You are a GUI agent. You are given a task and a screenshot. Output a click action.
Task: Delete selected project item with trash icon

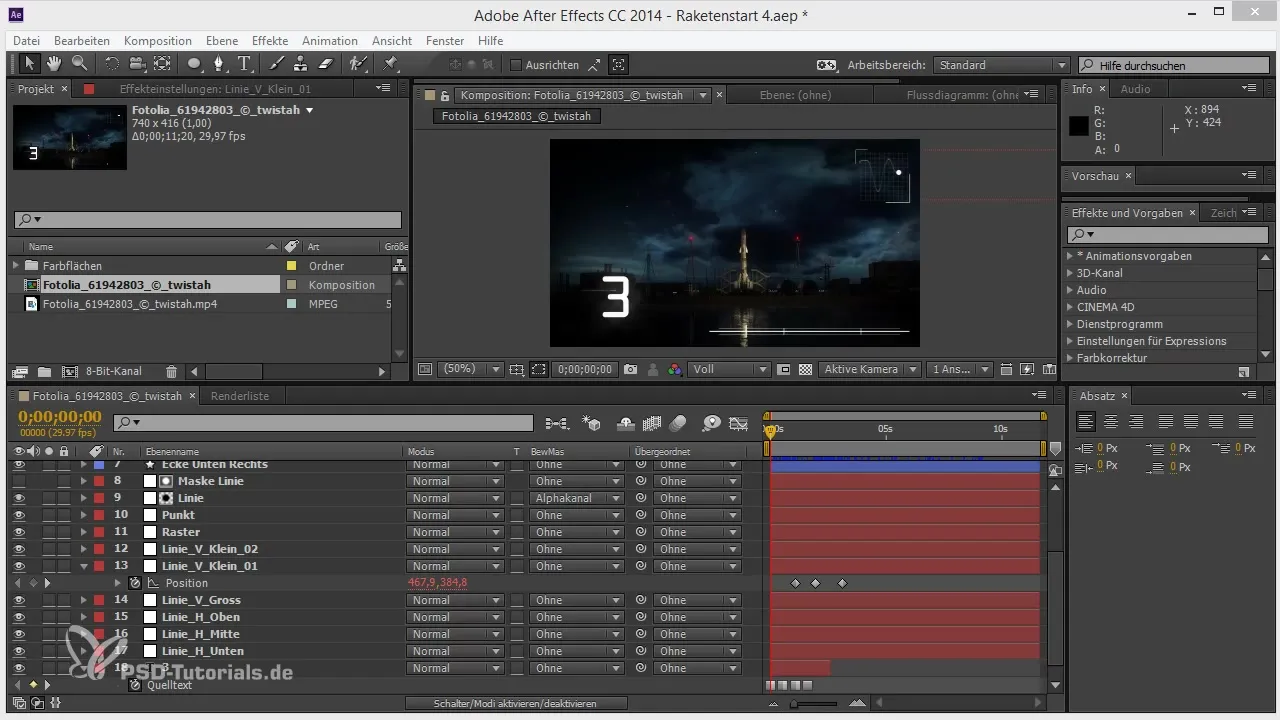click(171, 371)
